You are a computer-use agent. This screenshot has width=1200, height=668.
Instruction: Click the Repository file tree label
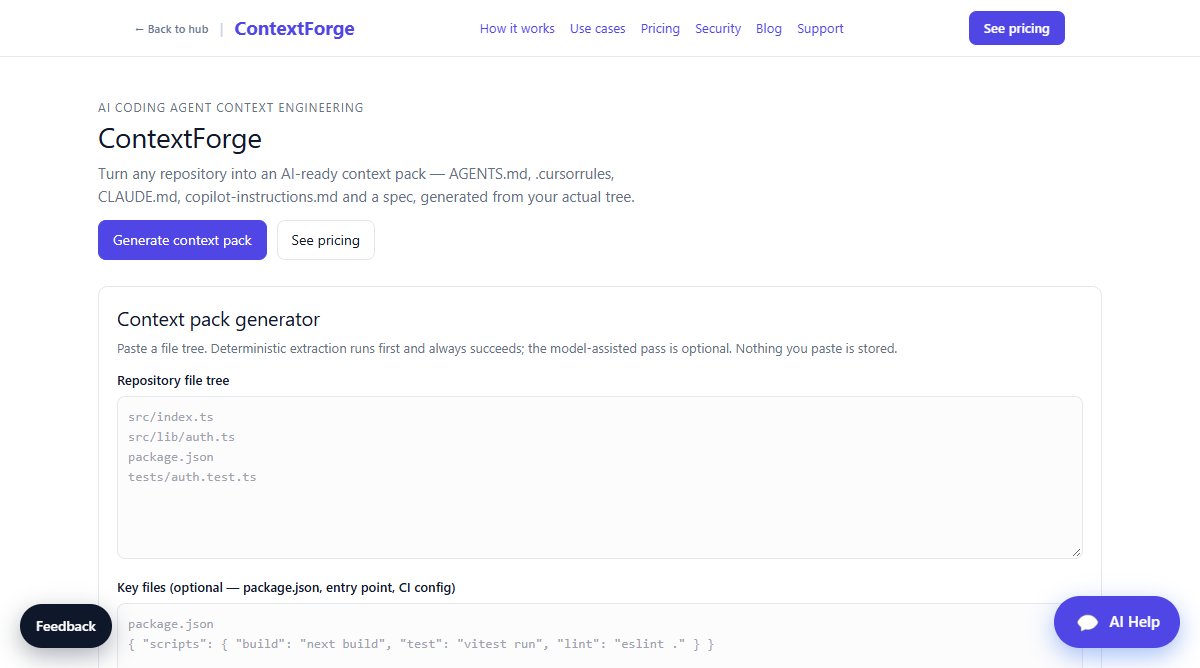[173, 380]
